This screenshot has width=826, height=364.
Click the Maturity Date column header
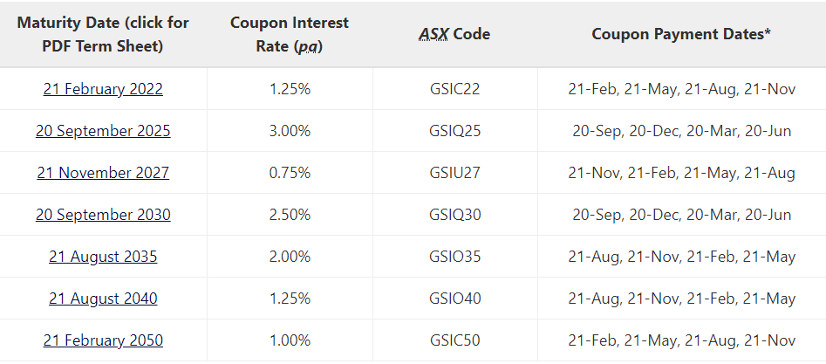(103, 34)
